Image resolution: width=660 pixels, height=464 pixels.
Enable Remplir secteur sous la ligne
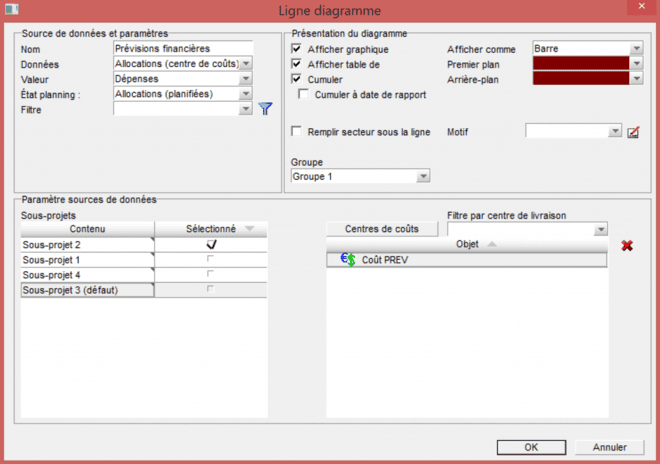(296, 131)
